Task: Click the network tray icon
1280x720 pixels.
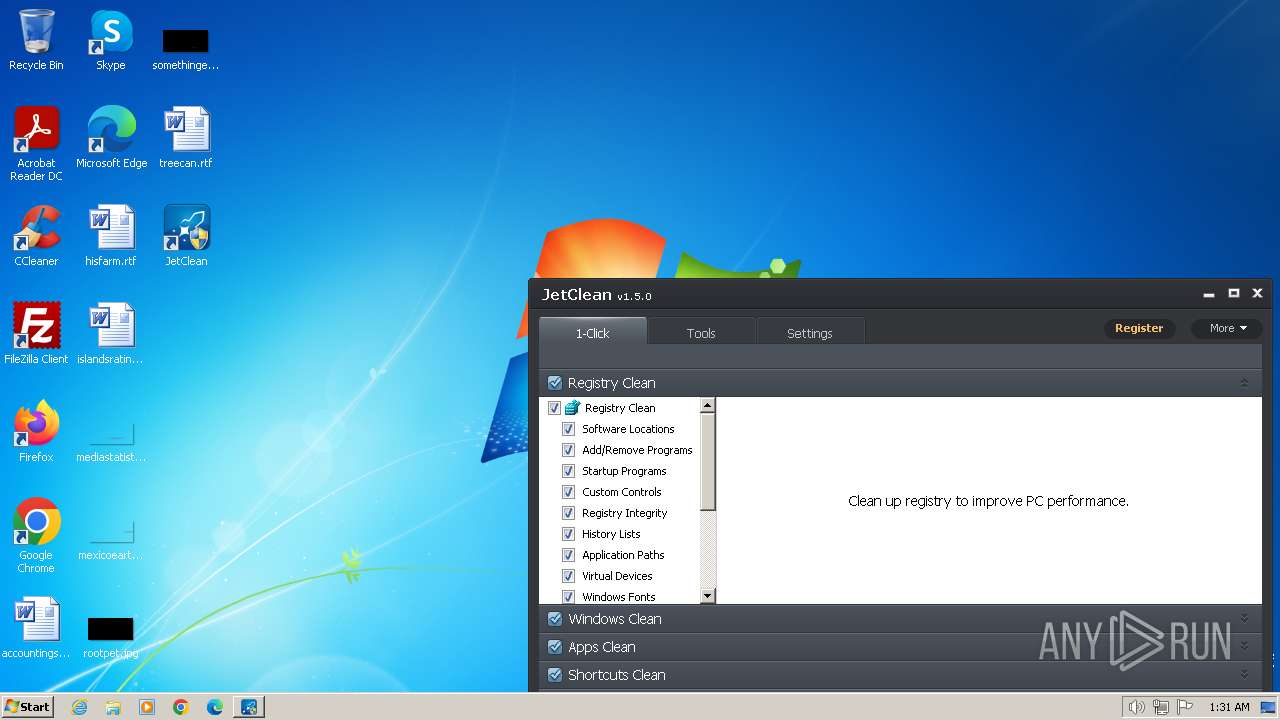Action: click(x=1161, y=707)
